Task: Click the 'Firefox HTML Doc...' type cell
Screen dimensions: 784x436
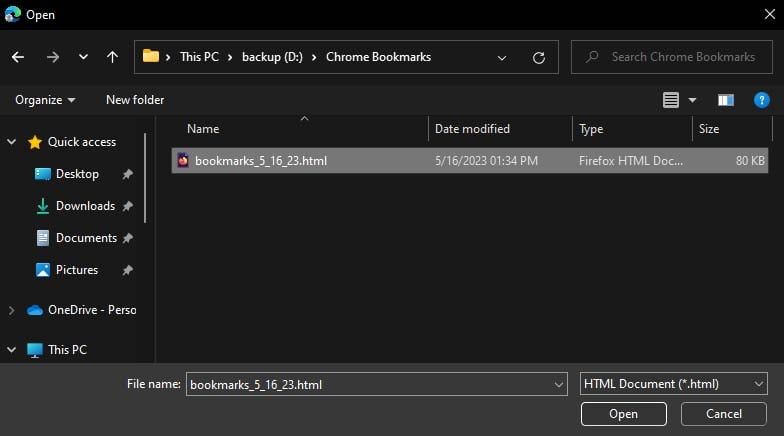Action: 630,160
